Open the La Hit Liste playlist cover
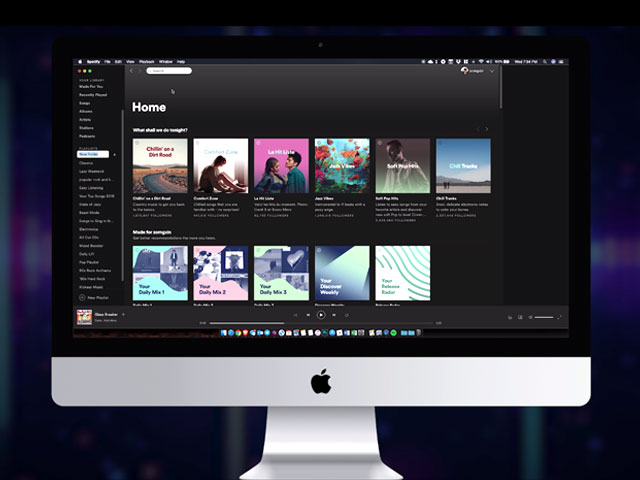This screenshot has height=480, width=640. [x=281, y=166]
